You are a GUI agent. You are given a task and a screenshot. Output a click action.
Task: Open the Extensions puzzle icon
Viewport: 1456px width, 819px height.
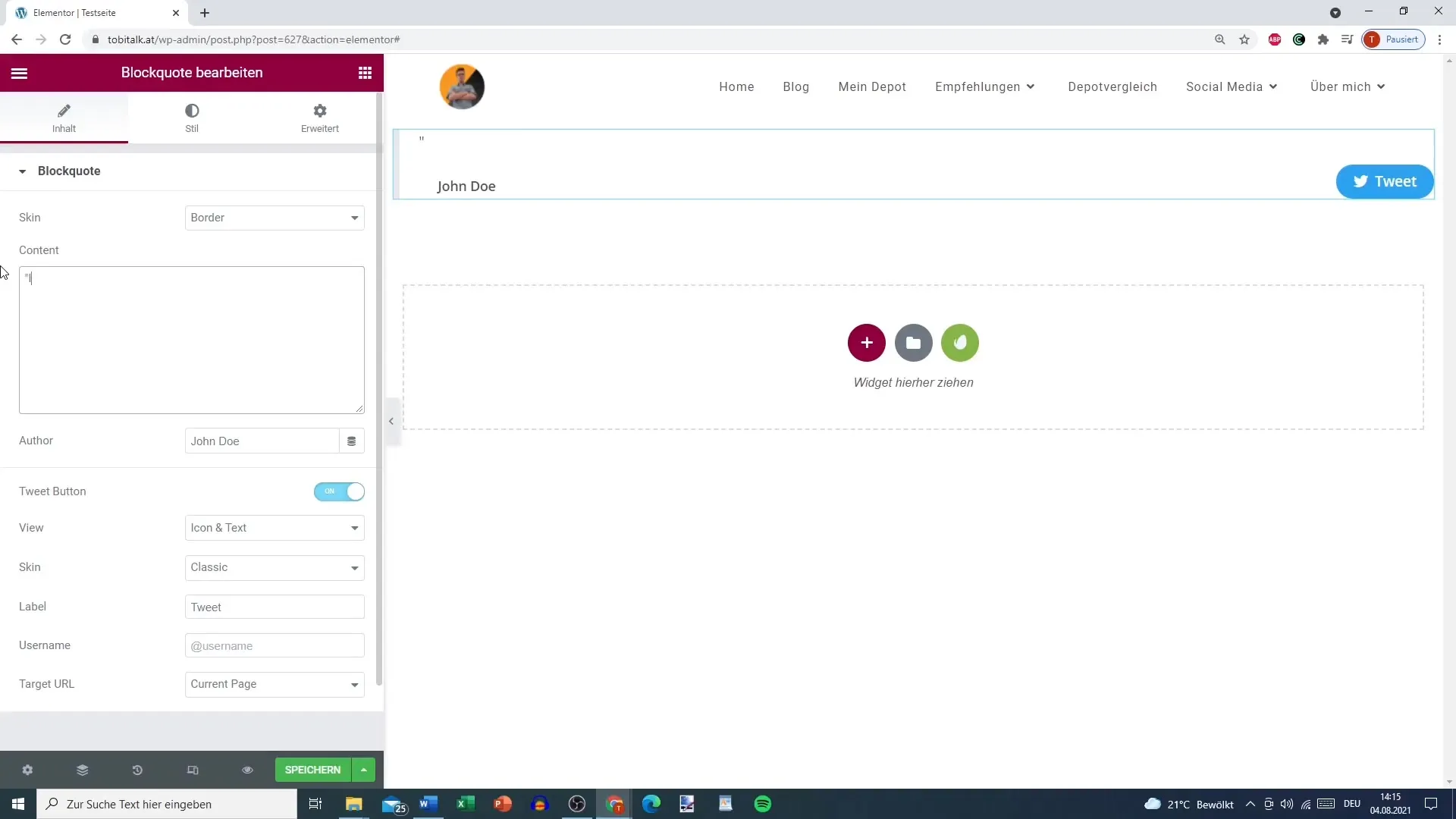pyautogui.click(x=1323, y=39)
